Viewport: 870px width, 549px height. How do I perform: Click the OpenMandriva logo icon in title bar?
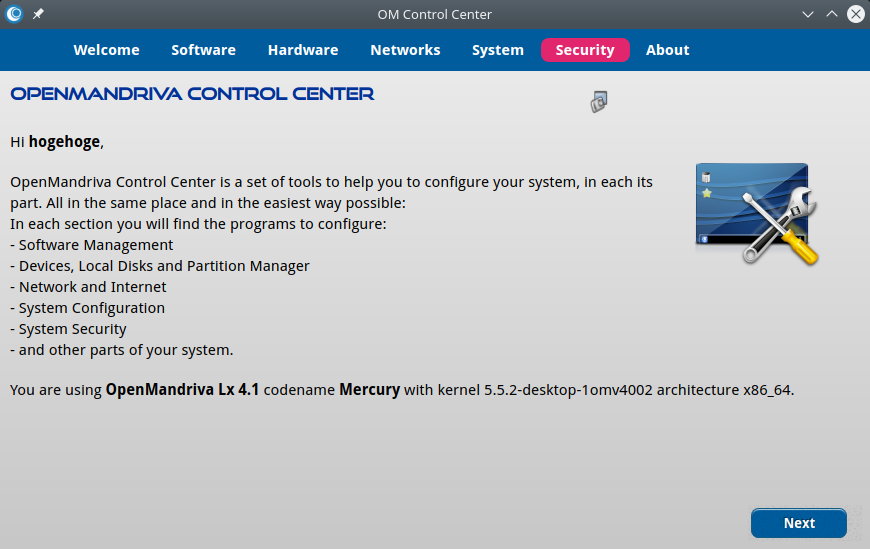(x=14, y=14)
